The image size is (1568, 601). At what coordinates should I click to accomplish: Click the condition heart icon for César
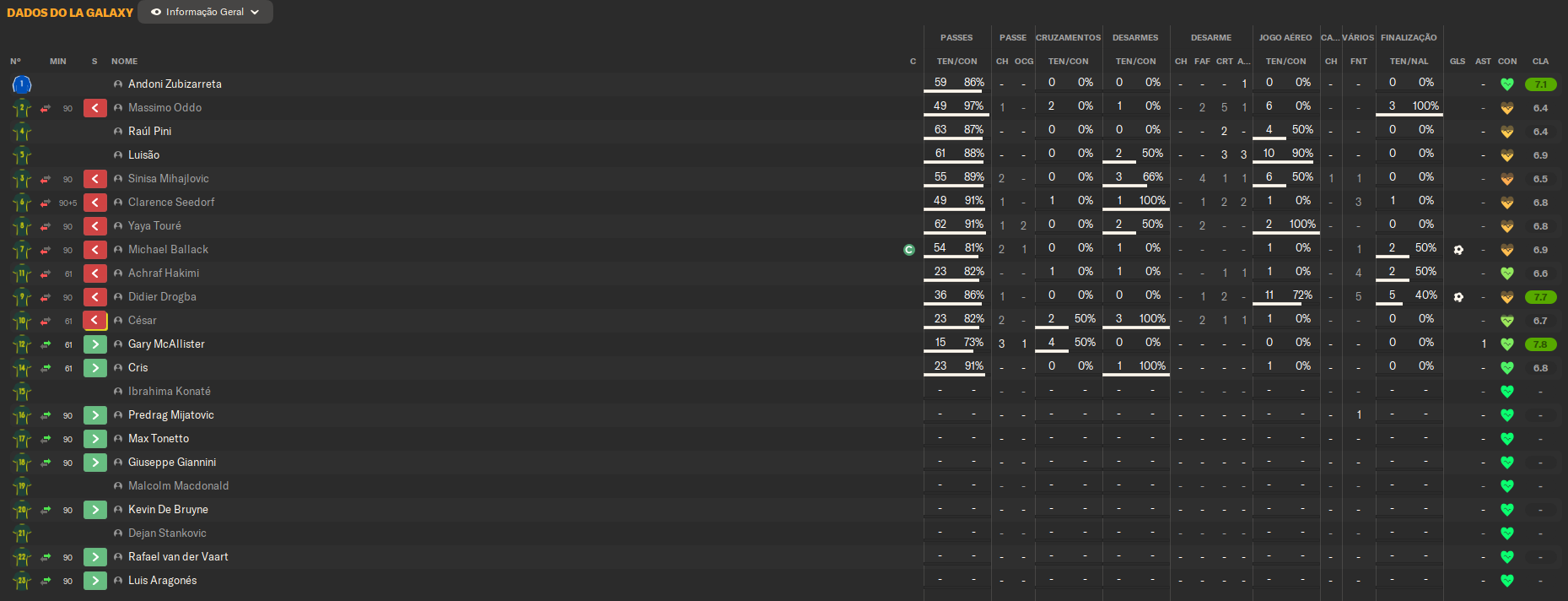coord(1507,321)
